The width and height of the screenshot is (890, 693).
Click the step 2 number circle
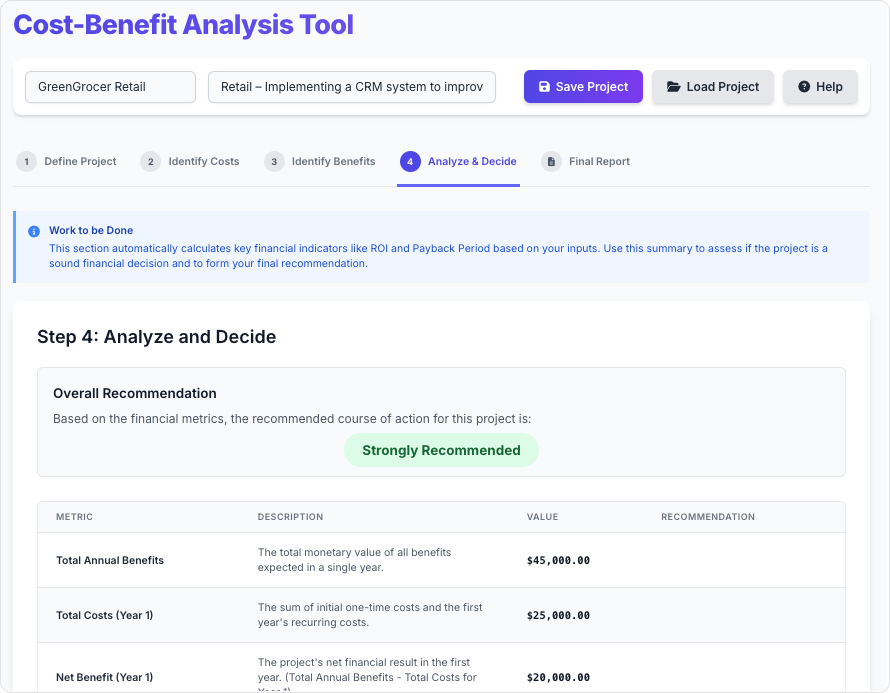150,162
